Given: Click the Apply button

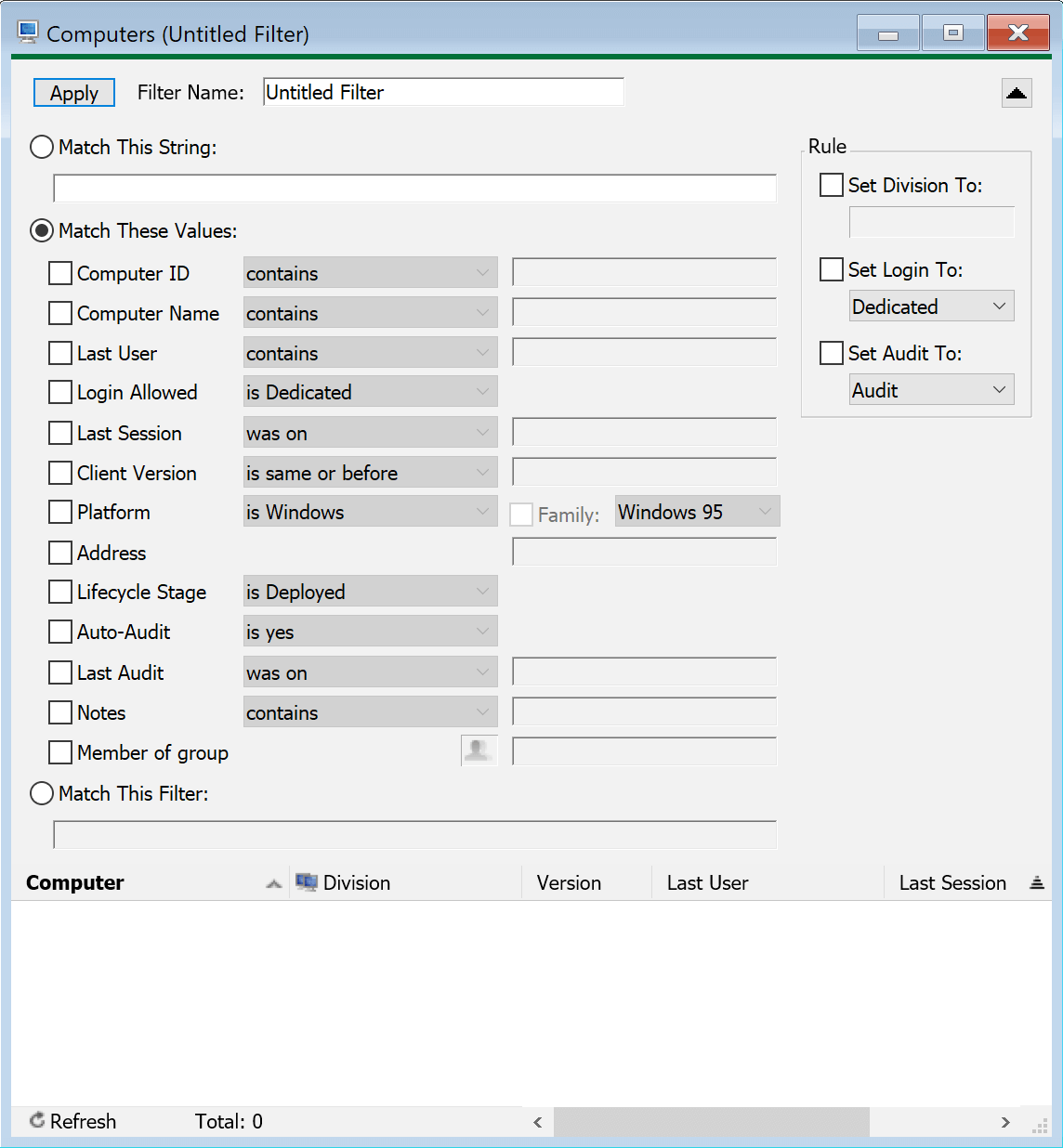Looking at the screenshot, I should click(x=74, y=93).
